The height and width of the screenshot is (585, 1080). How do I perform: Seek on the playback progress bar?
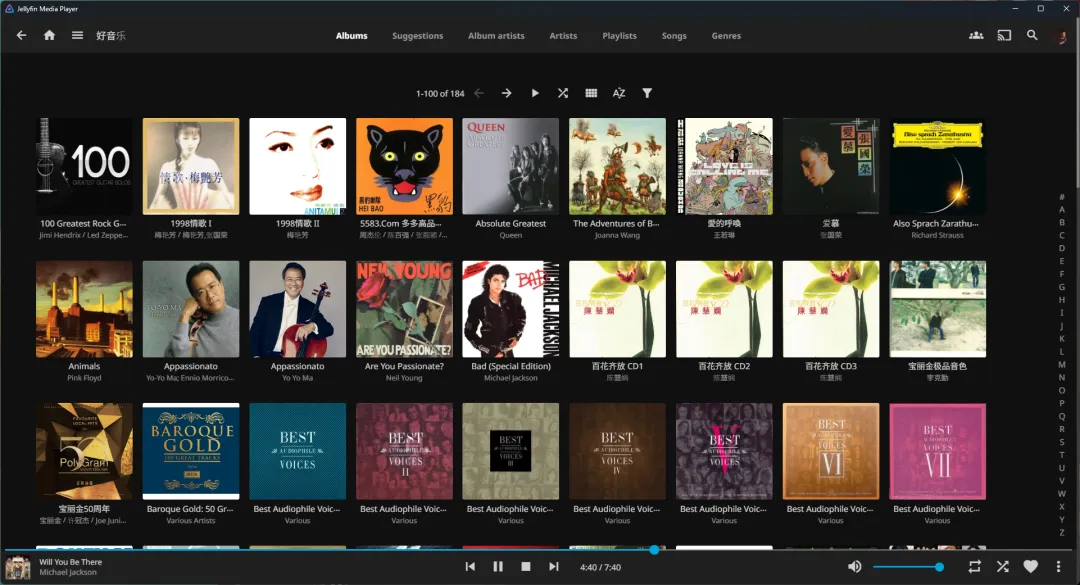[x=540, y=550]
